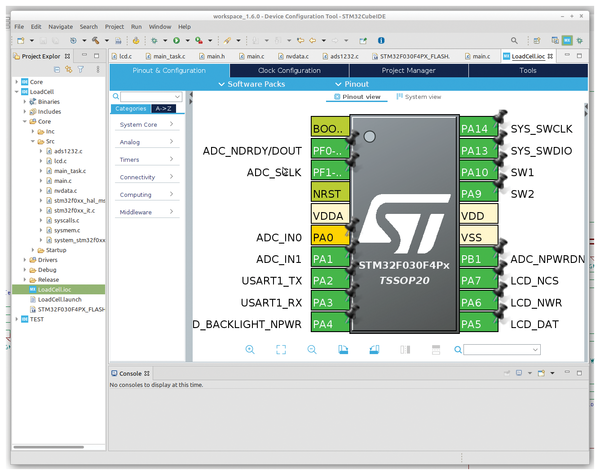Click the Project Explorer horizontal scrollbar

coord(49,447)
